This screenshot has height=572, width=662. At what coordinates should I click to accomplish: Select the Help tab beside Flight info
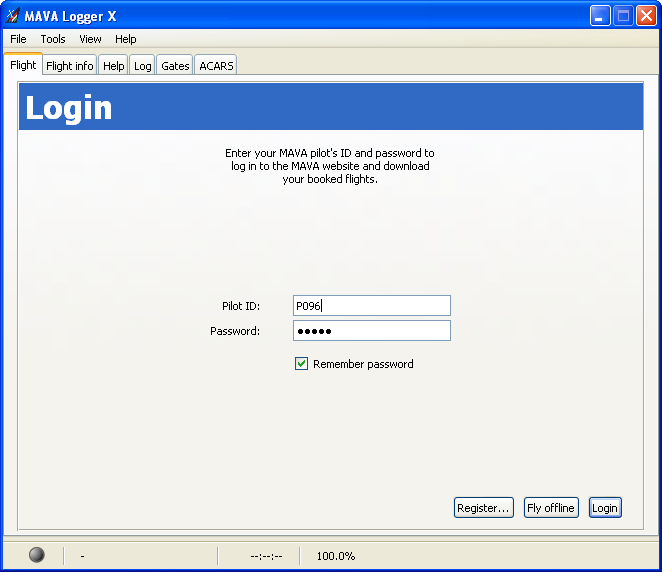tap(113, 66)
